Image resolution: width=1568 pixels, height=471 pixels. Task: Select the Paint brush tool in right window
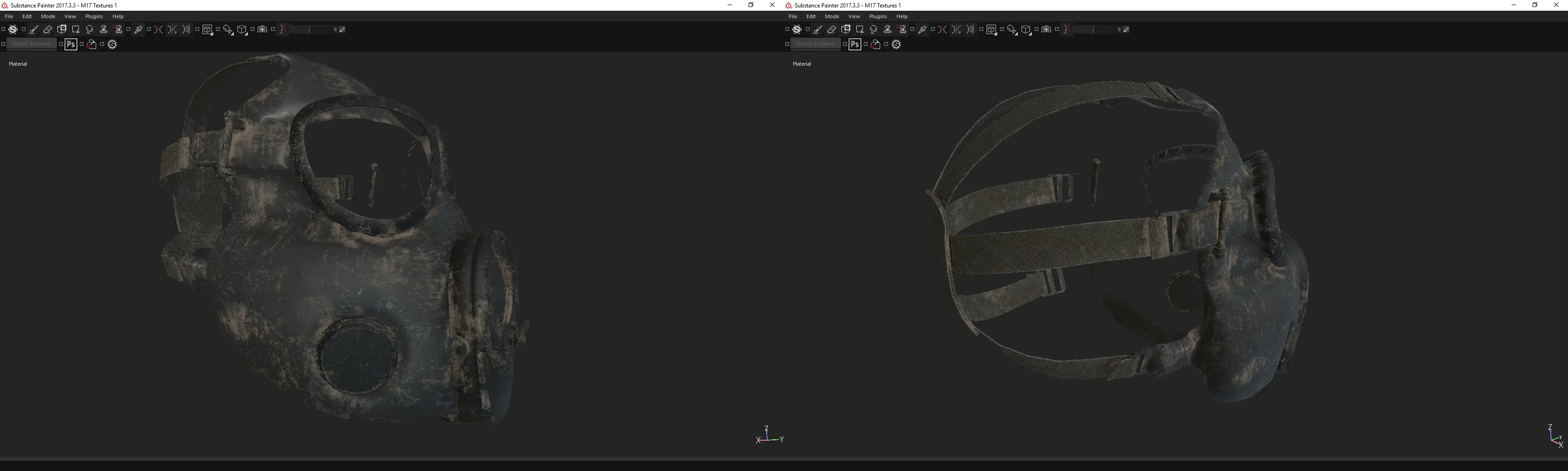pos(818,29)
